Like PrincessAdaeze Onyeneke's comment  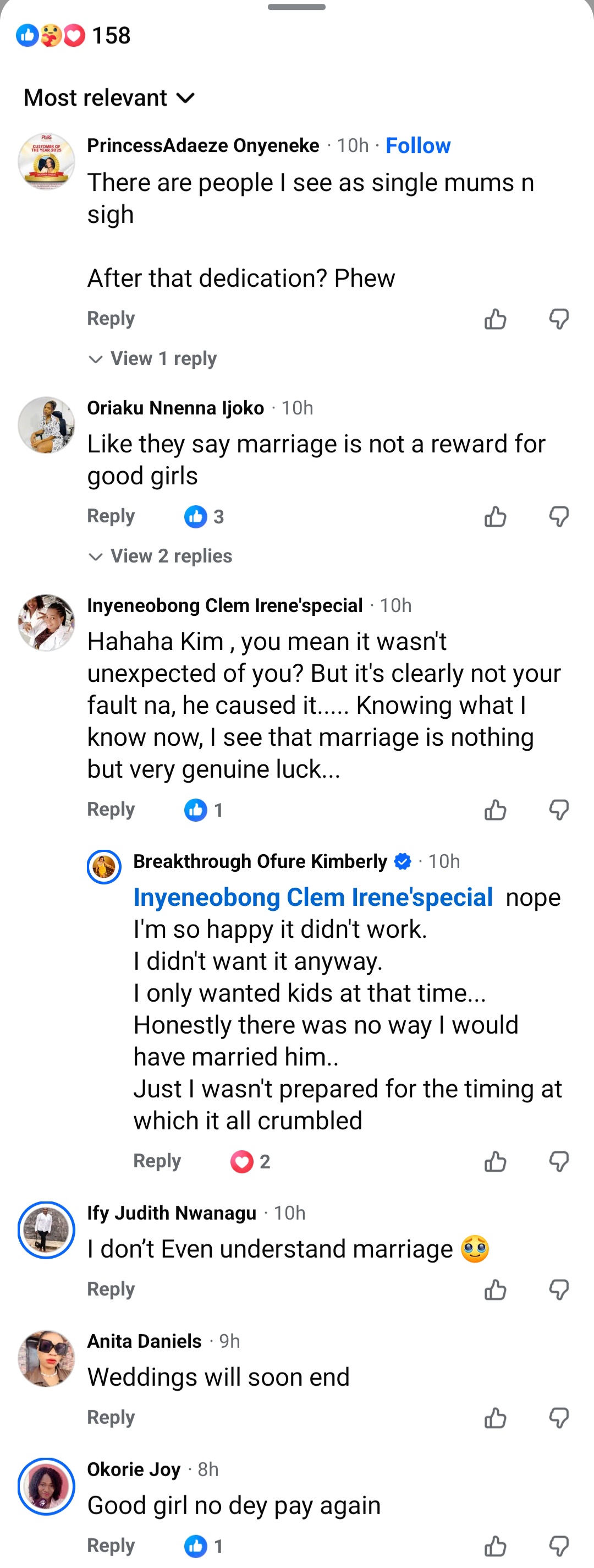496,319
